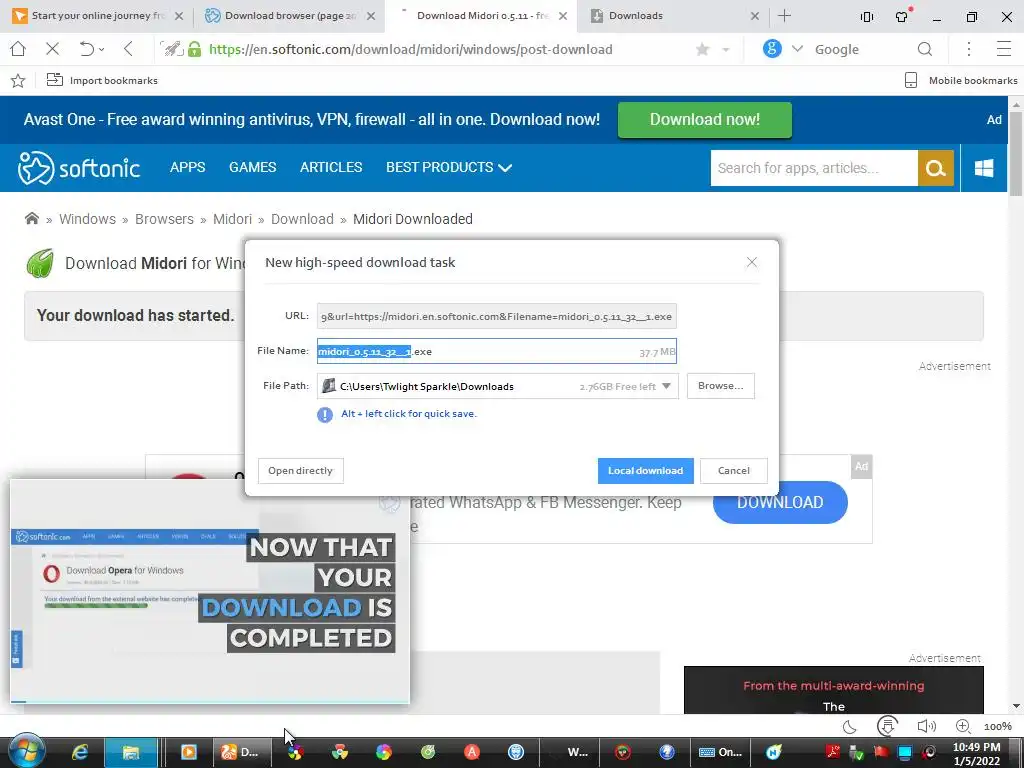Open the hamburger main menu
Screen dimensions: 1024x768
(x=1004, y=49)
